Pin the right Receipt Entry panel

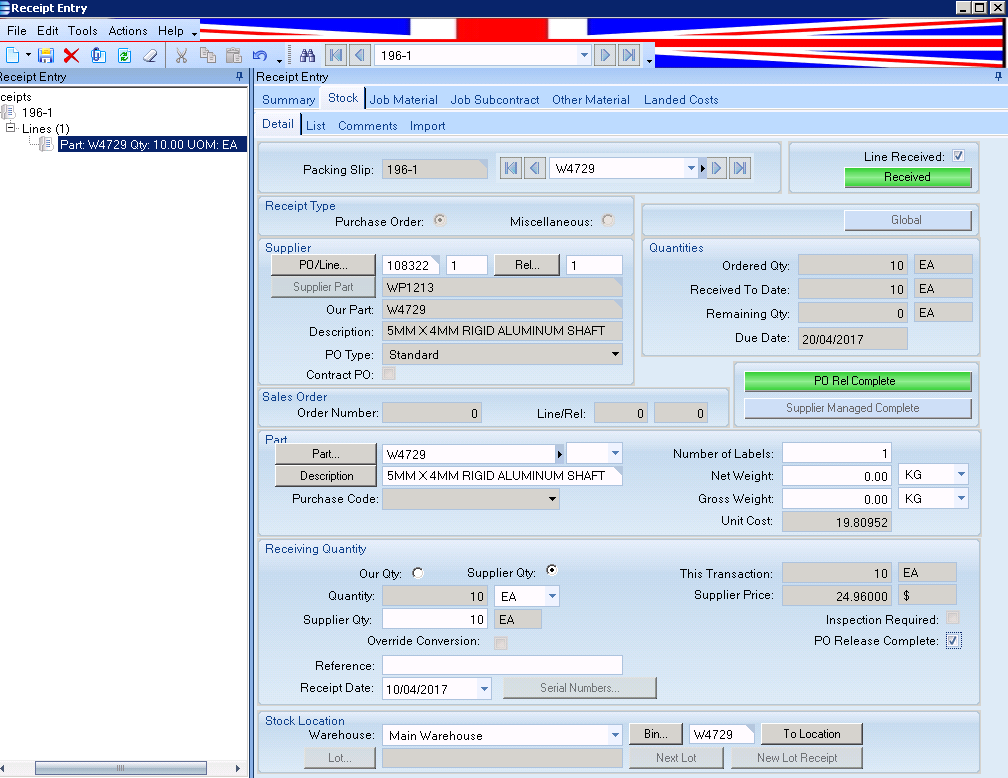point(998,77)
